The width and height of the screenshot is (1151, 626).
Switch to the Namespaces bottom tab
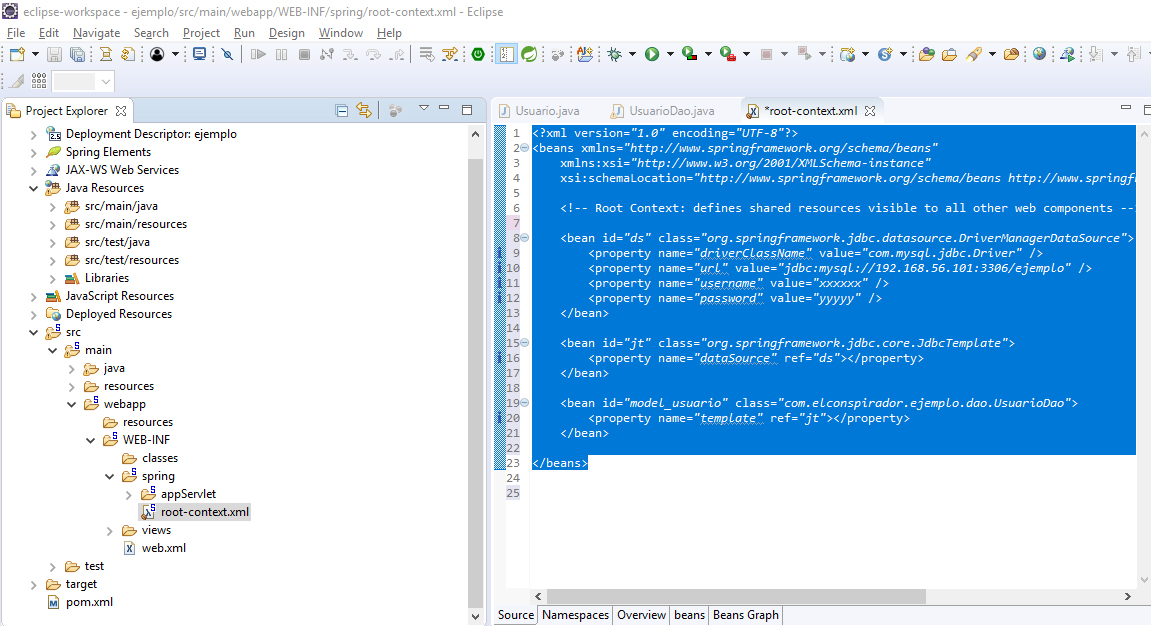point(576,615)
